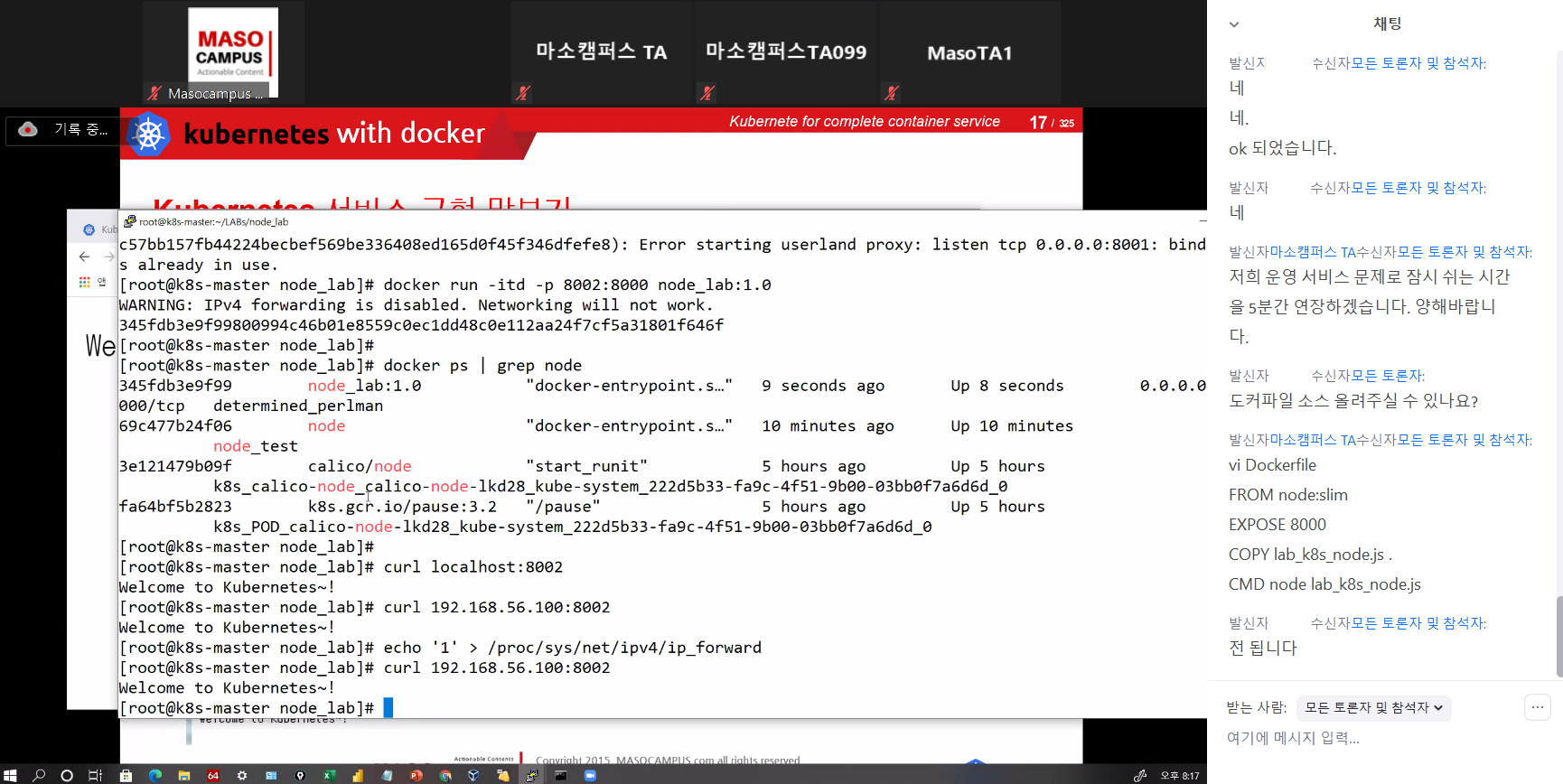
Task: Open the chat more options (…) button
Action: 1537,707
